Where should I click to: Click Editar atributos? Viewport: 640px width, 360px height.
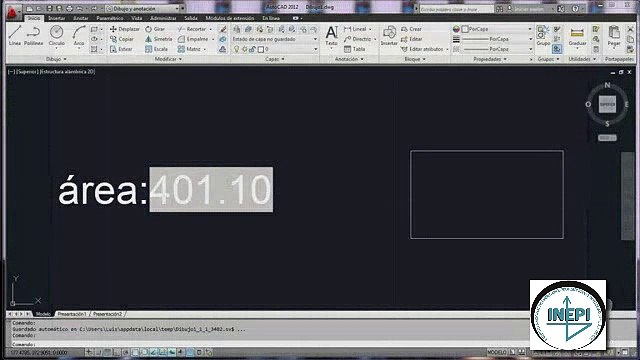click(422, 49)
